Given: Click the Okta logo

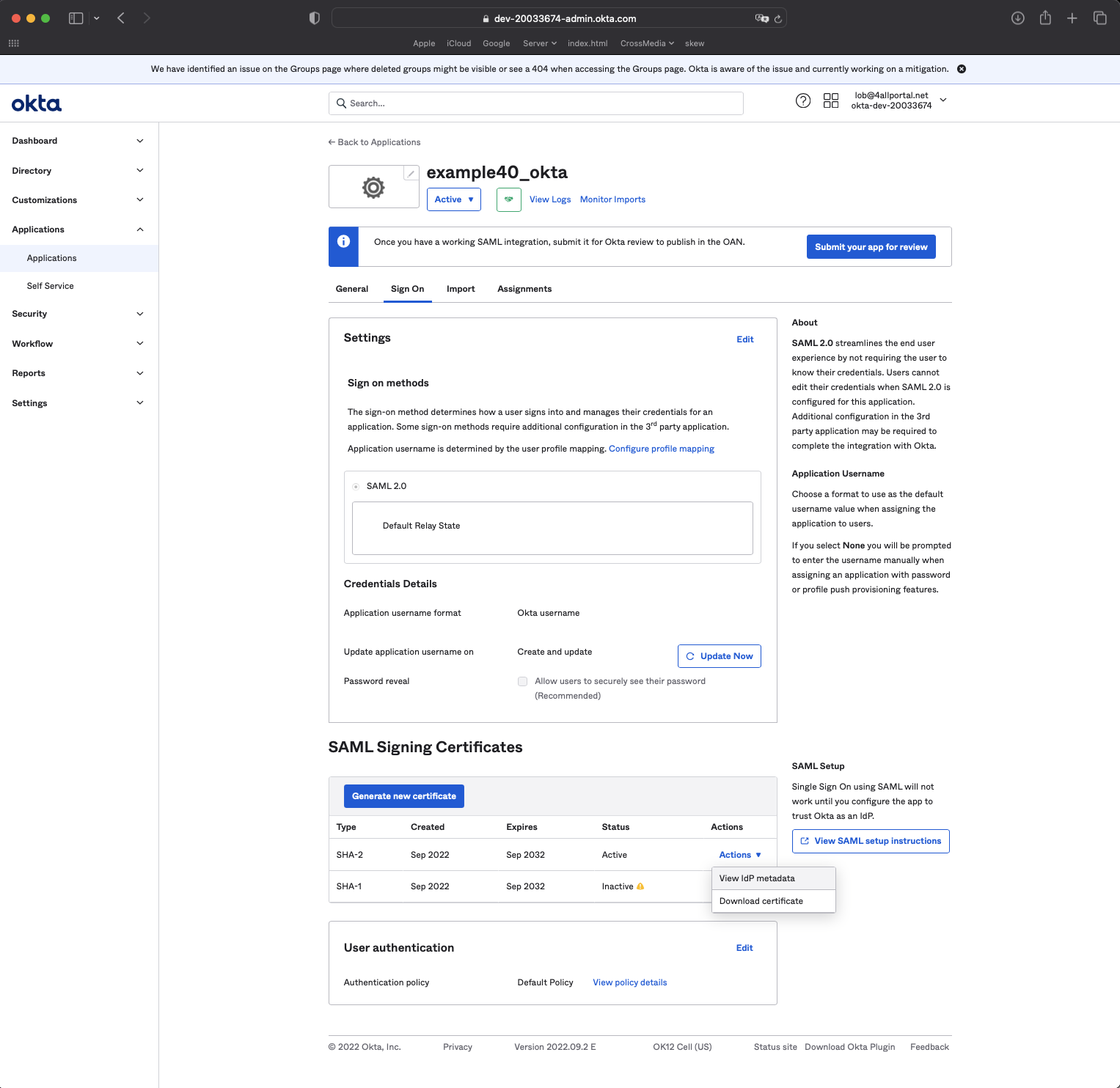Looking at the screenshot, I should 37,103.
